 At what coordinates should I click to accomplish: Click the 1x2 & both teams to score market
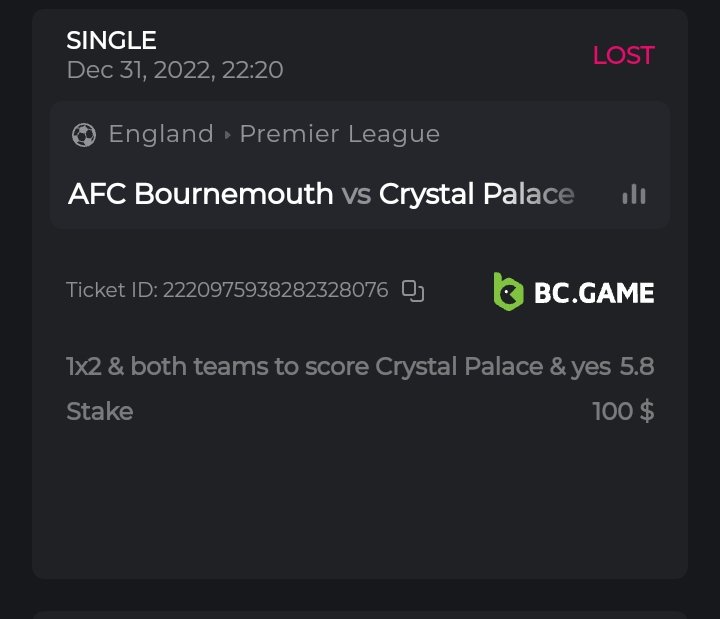(x=337, y=367)
